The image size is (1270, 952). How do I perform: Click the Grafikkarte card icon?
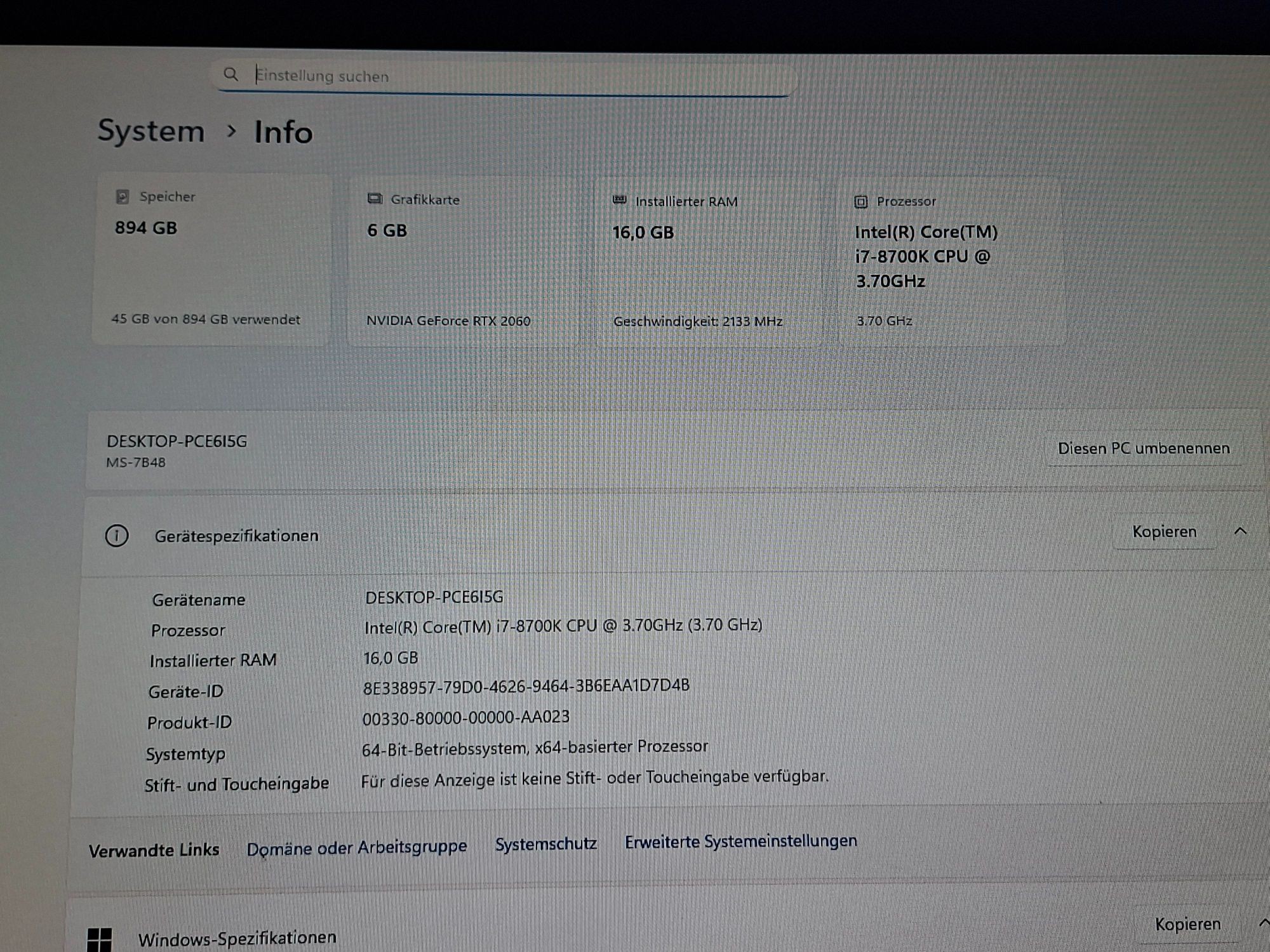[x=375, y=199]
